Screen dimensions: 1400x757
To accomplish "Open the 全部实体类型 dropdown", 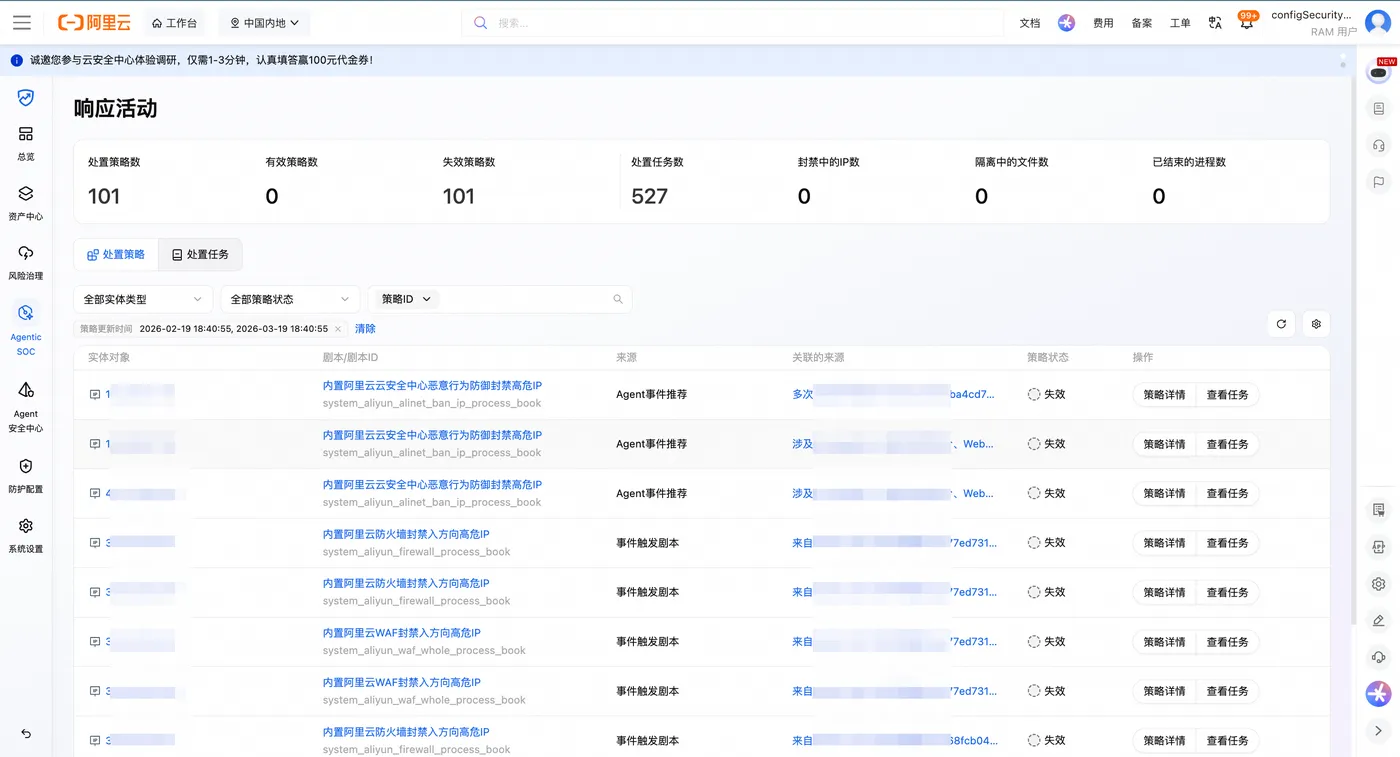I will click(x=143, y=299).
